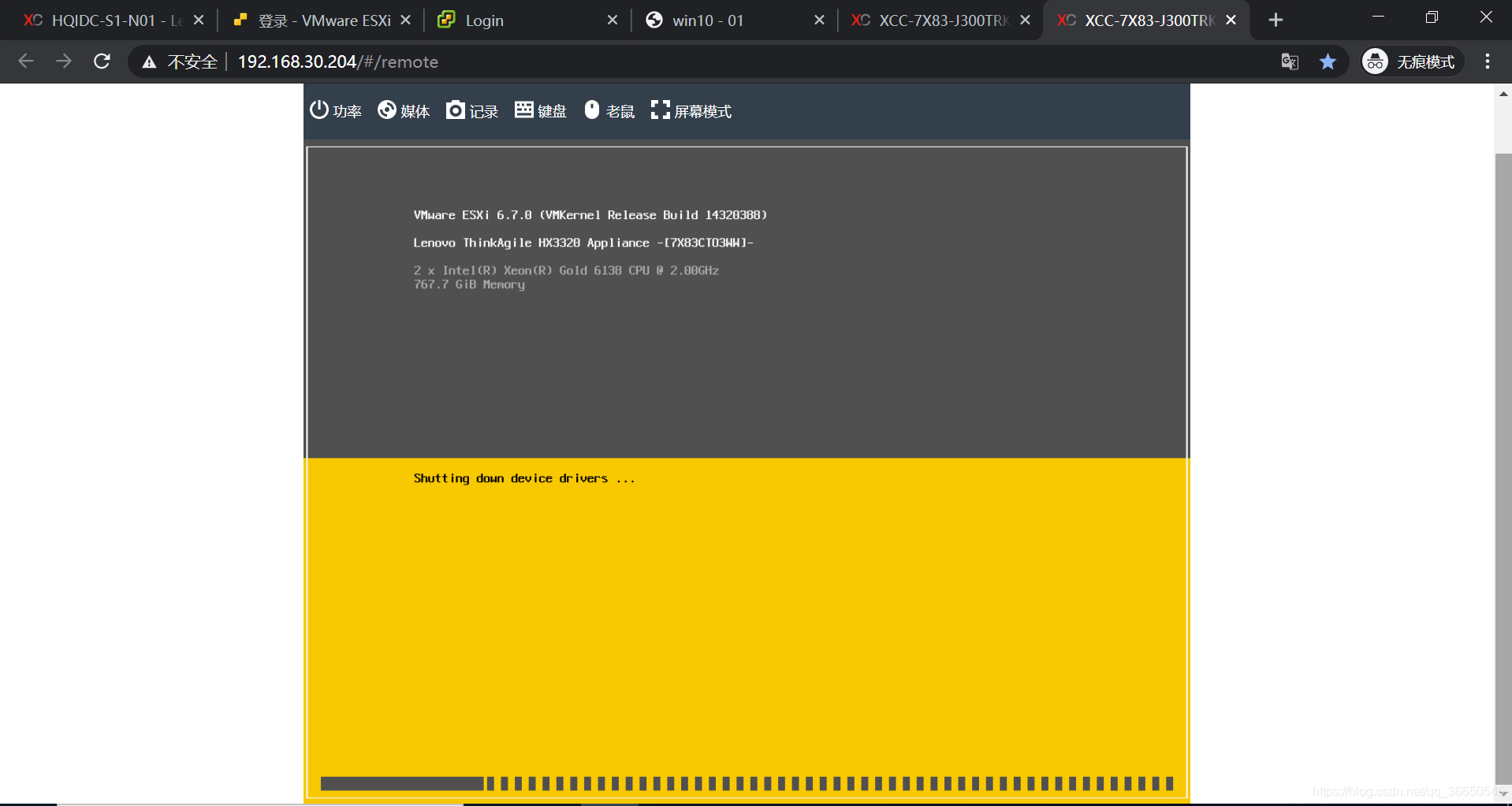Image resolution: width=1512 pixels, height=806 pixels.
Task: Close the win10 - 01 tab
Action: click(x=819, y=20)
